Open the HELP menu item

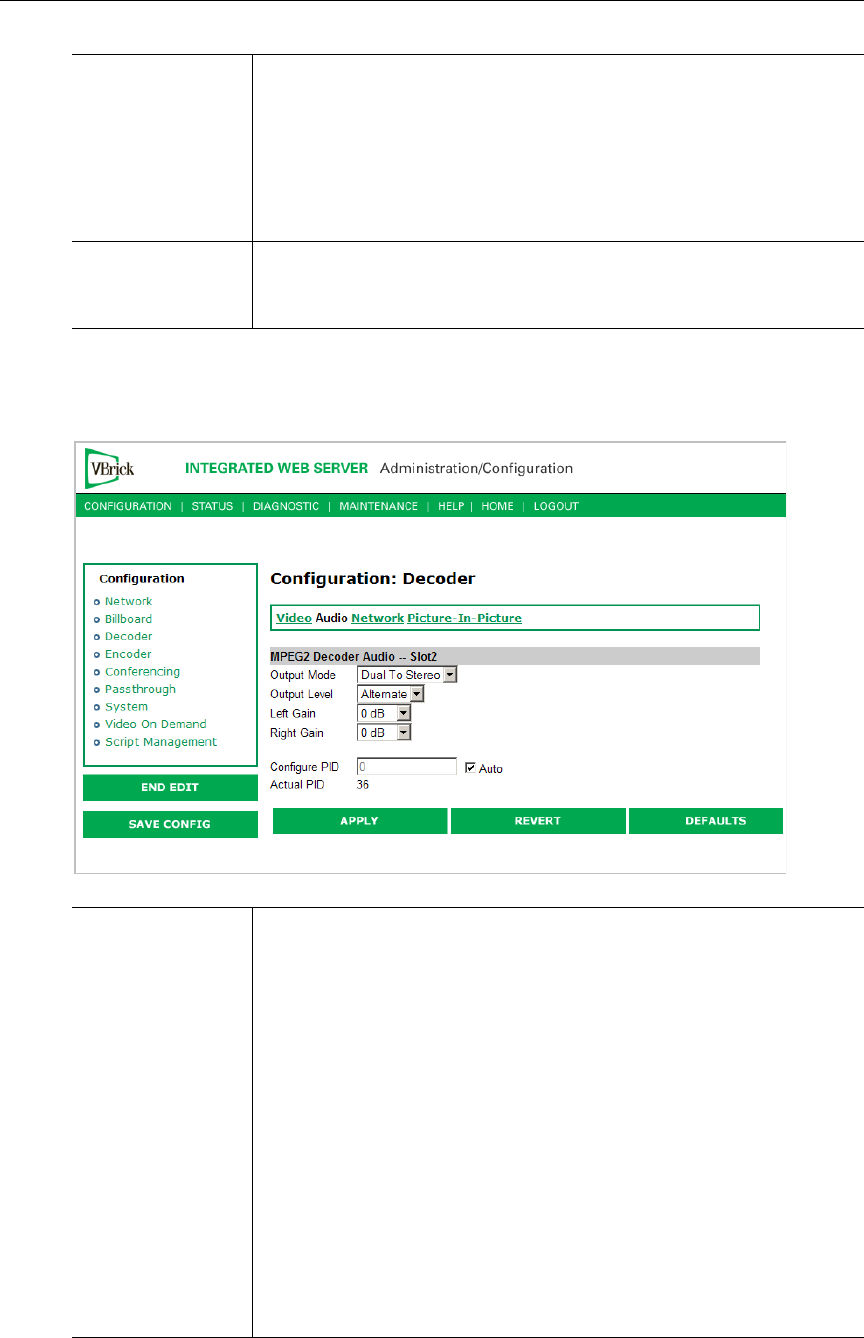coord(451,506)
